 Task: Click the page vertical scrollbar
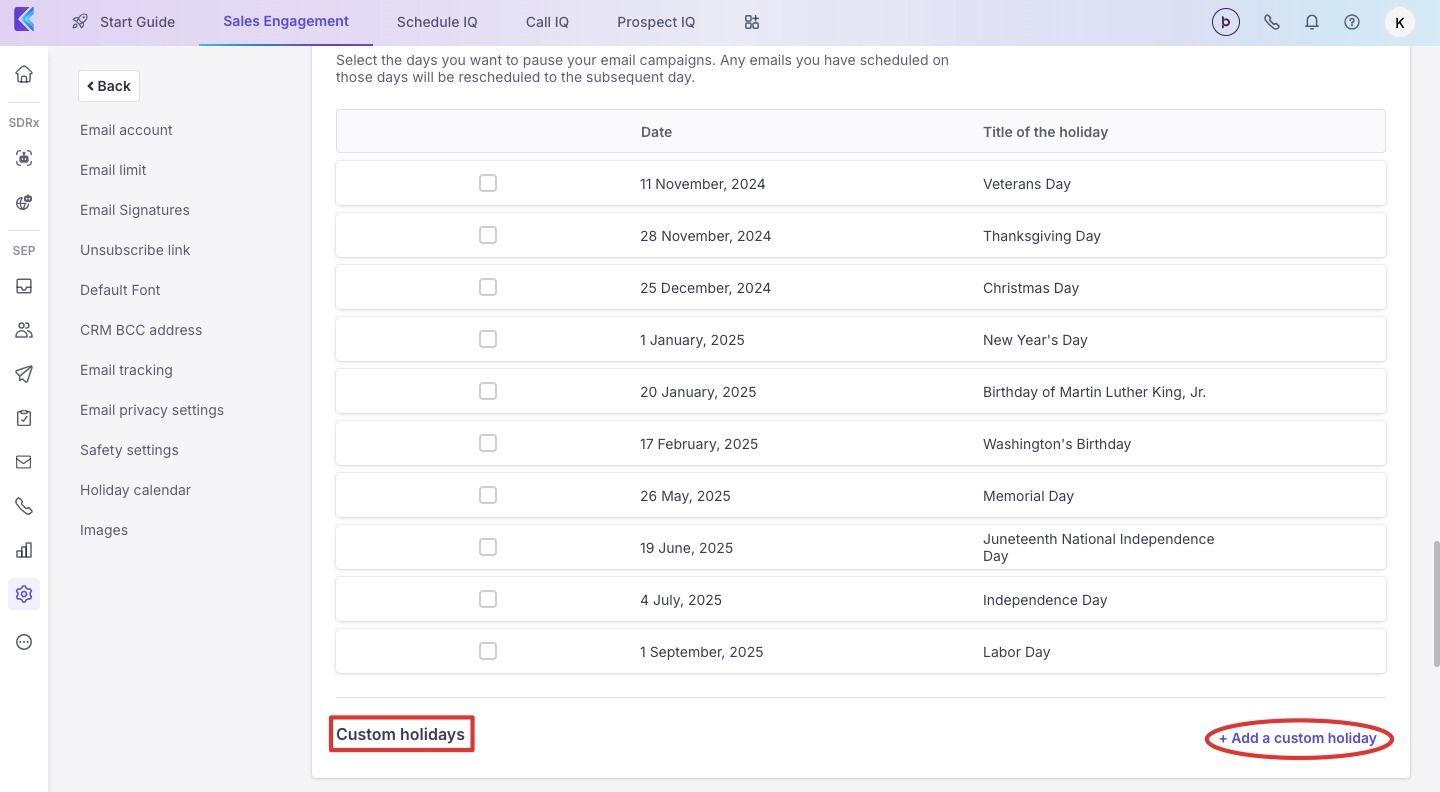[x=1435, y=603]
